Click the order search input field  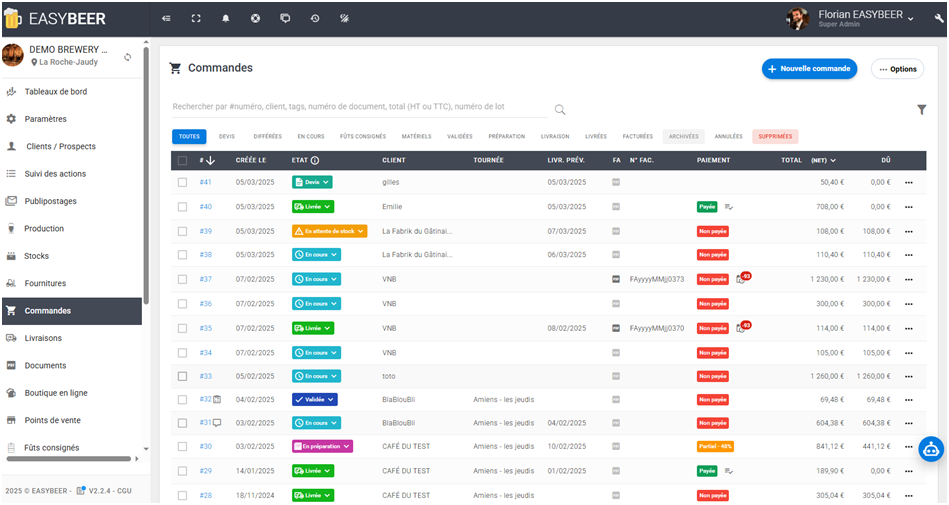(360, 107)
